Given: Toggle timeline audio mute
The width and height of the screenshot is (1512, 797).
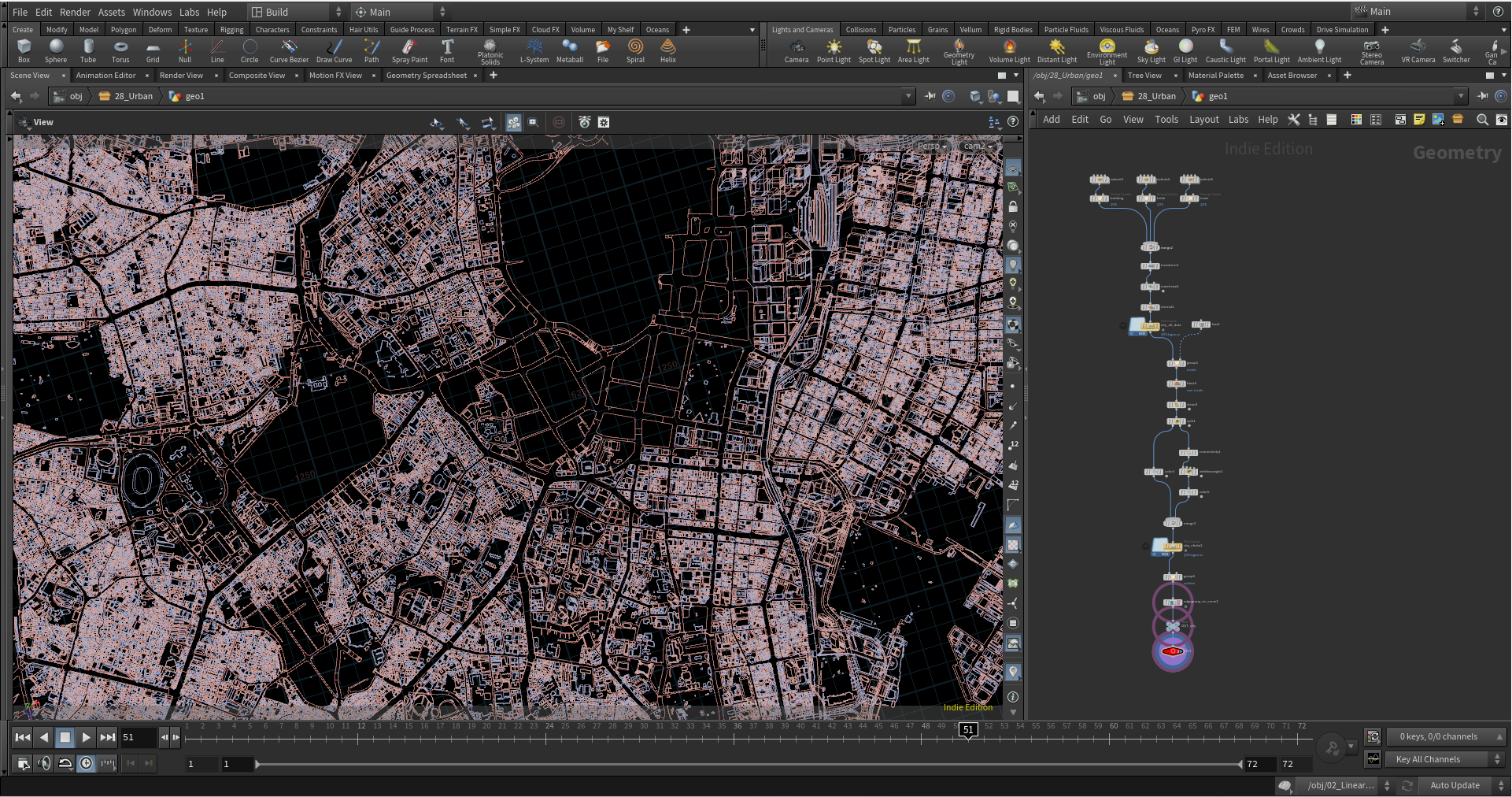Looking at the screenshot, I should (x=44, y=763).
